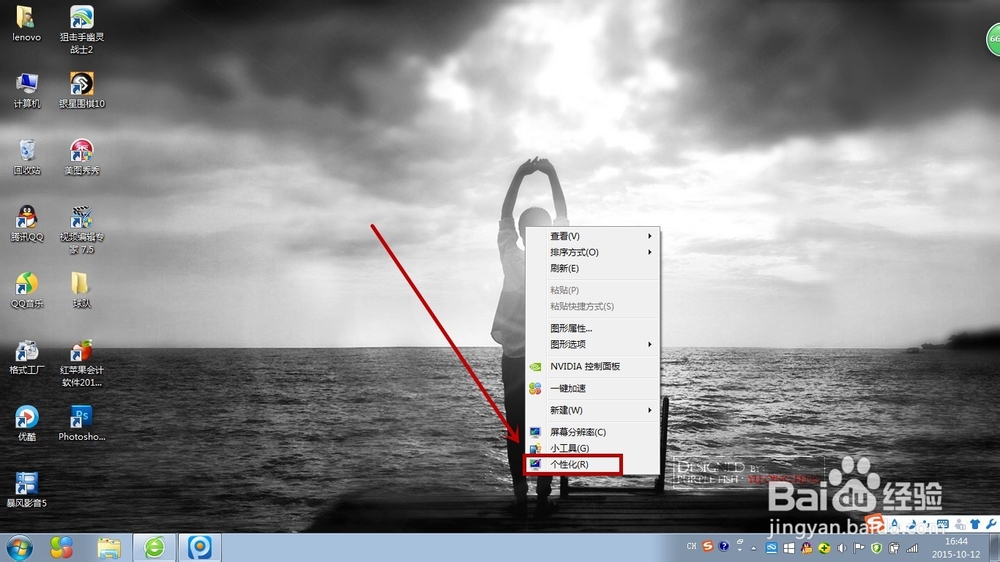Screen dimensions: 1000x562
Task: Click the Show Desktop strip at taskbar end
Action: point(994,548)
